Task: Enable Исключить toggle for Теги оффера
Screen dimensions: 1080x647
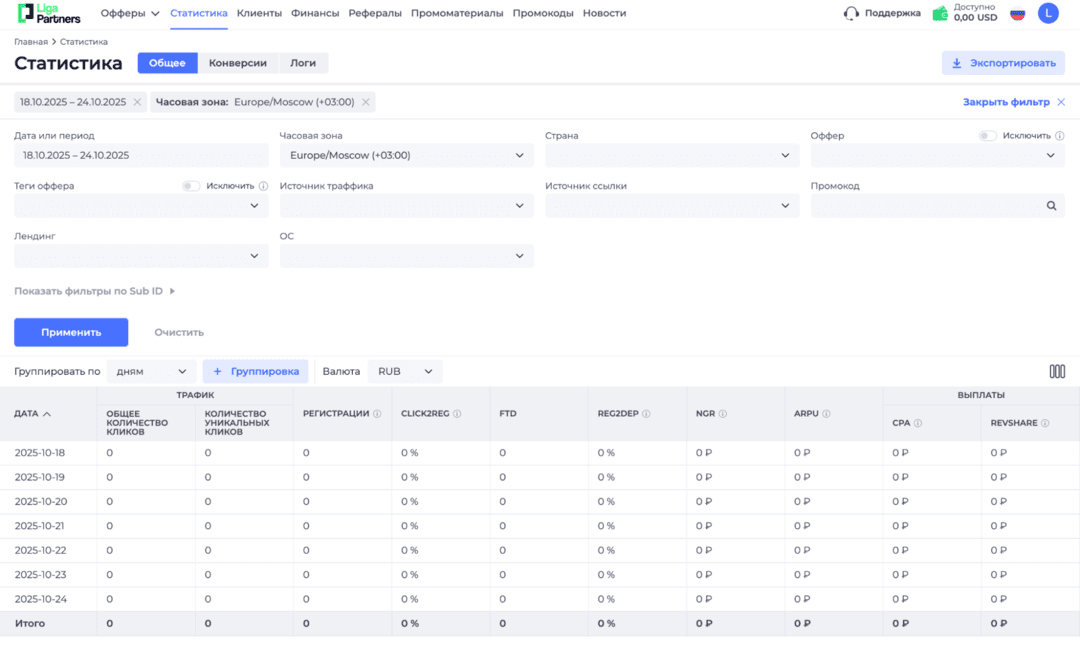Action: pos(190,186)
